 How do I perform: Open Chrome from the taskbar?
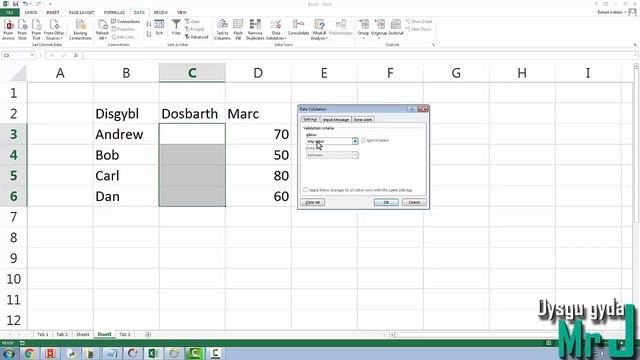[29, 353]
